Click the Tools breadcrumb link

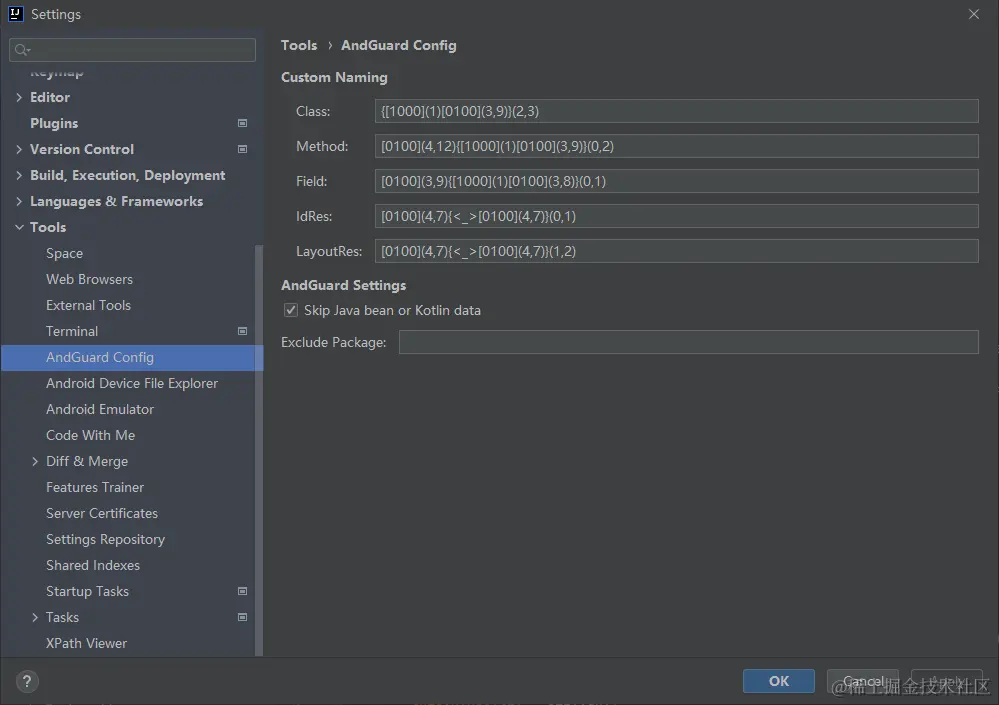pyautogui.click(x=299, y=45)
